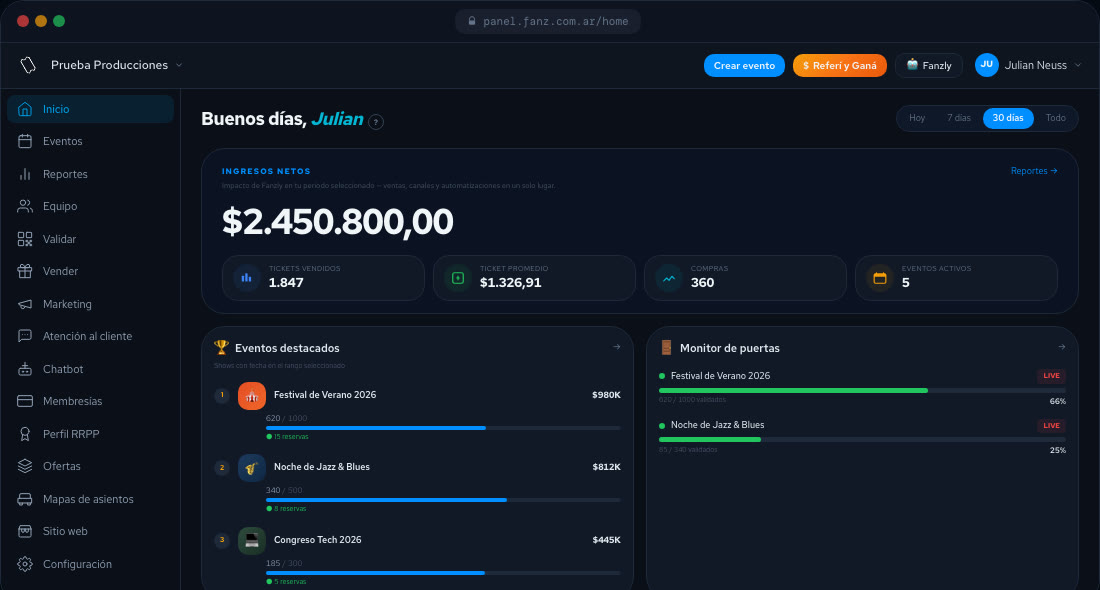Click the Festival de Verano event thumbnail
Viewport: 1100px width, 590px height.
tap(252, 395)
